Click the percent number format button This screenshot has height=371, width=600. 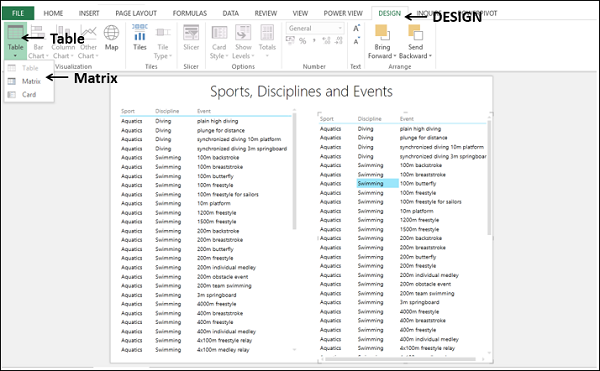tap(303, 41)
